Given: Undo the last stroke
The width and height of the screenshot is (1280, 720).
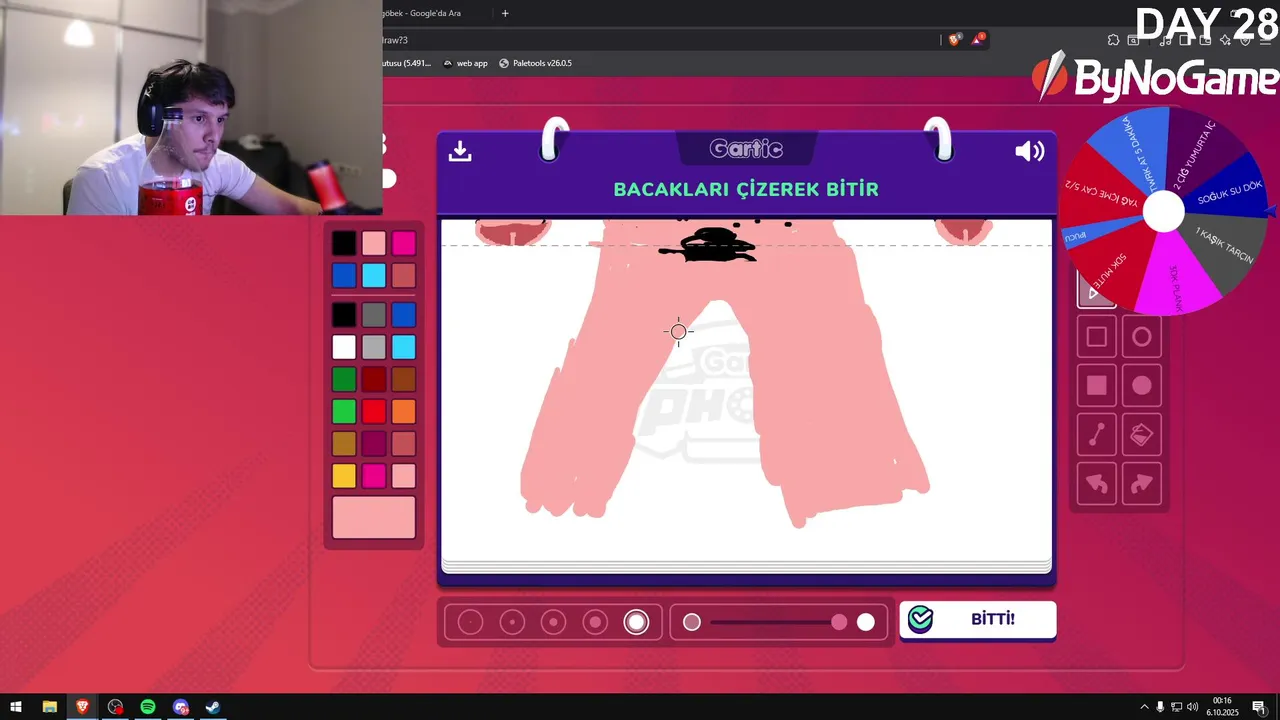Looking at the screenshot, I should click(1097, 484).
